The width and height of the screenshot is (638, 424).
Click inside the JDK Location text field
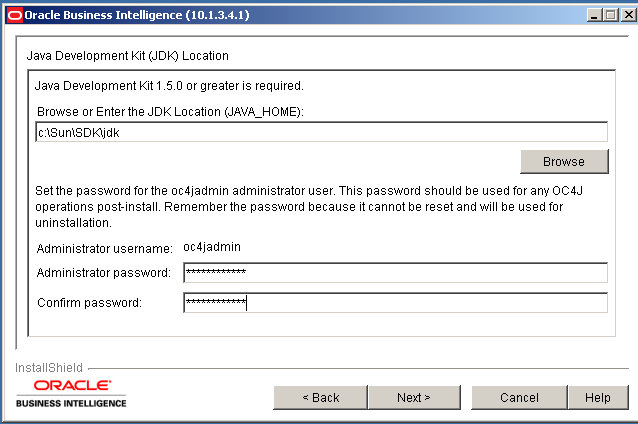321,132
